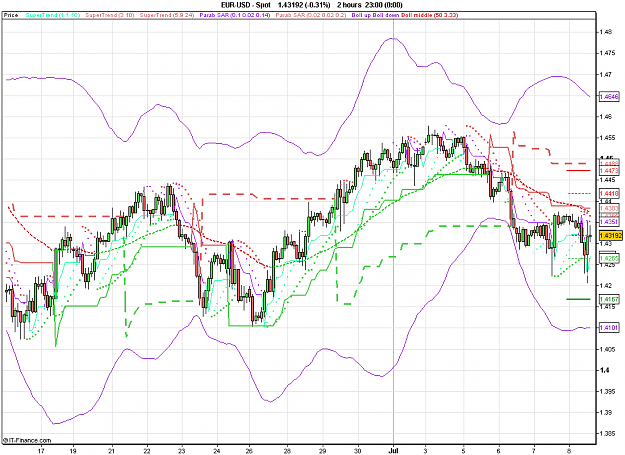Click the 'Jul' label on date axis
625x455 pixels.
pyautogui.click(x=393, y=451)
